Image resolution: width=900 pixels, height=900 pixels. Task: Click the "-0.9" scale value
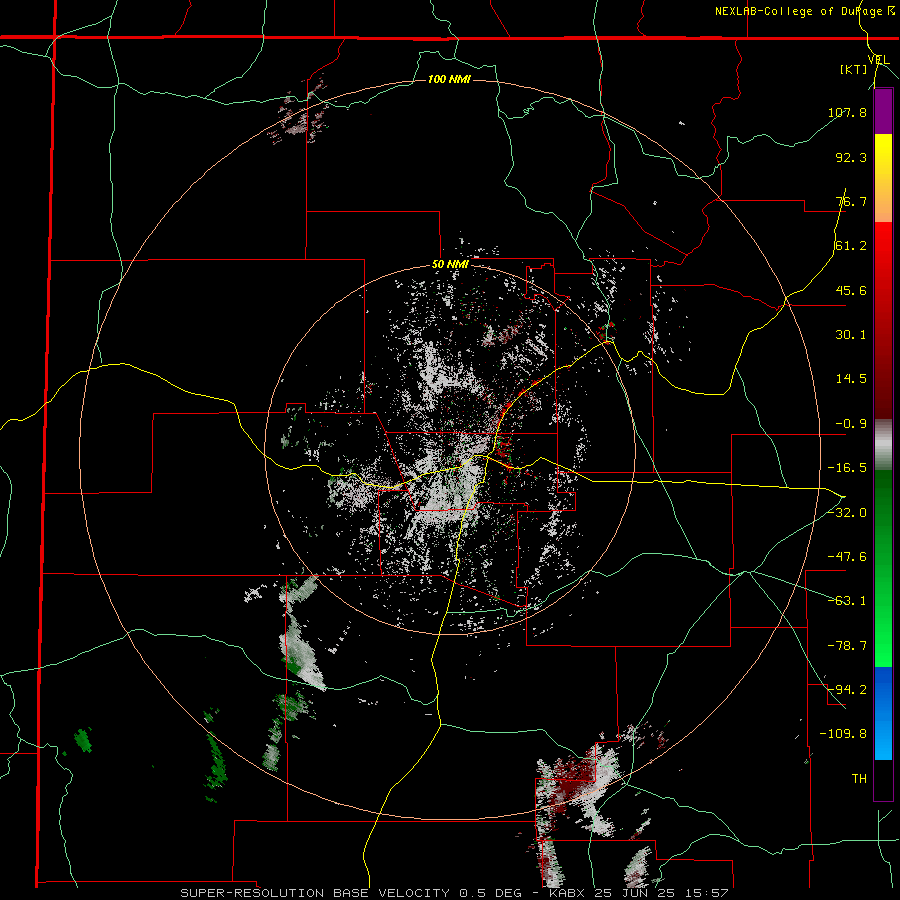point(851,424)
